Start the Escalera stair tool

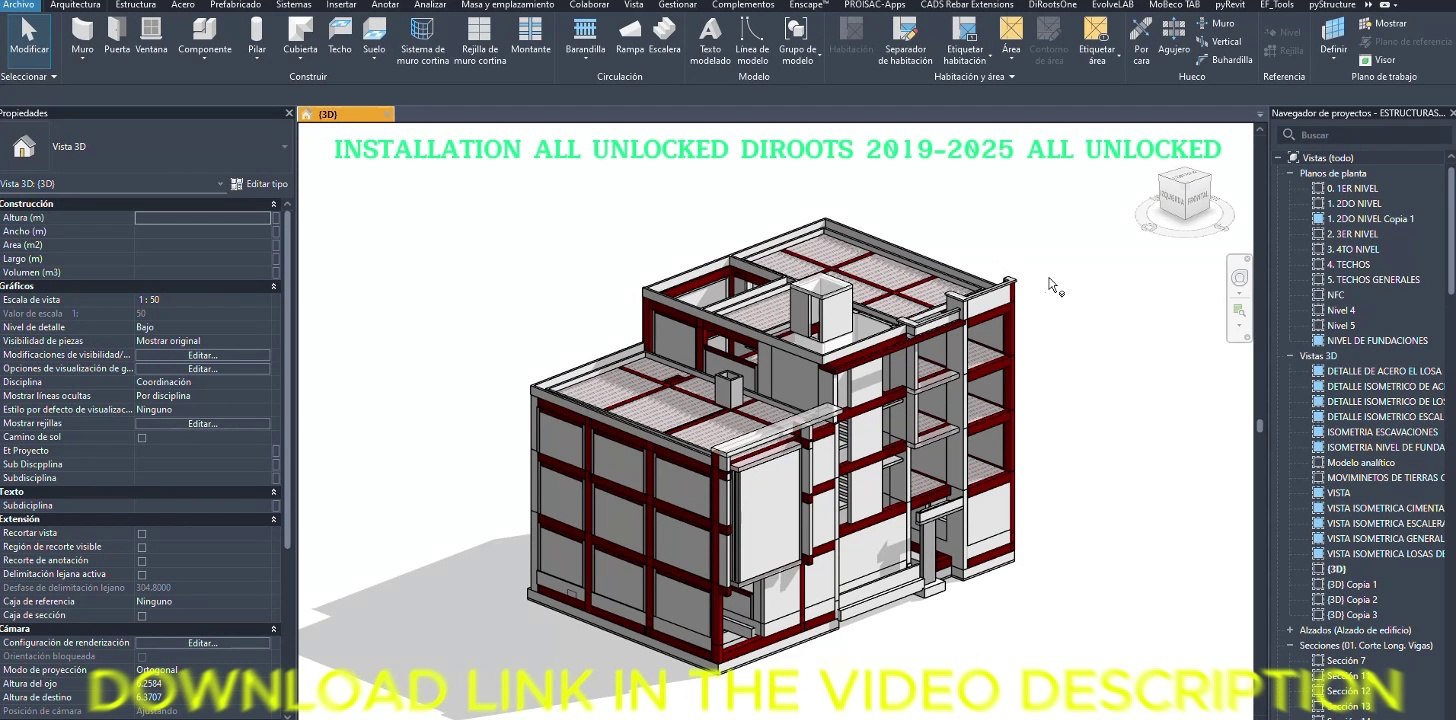click(664, 37)
